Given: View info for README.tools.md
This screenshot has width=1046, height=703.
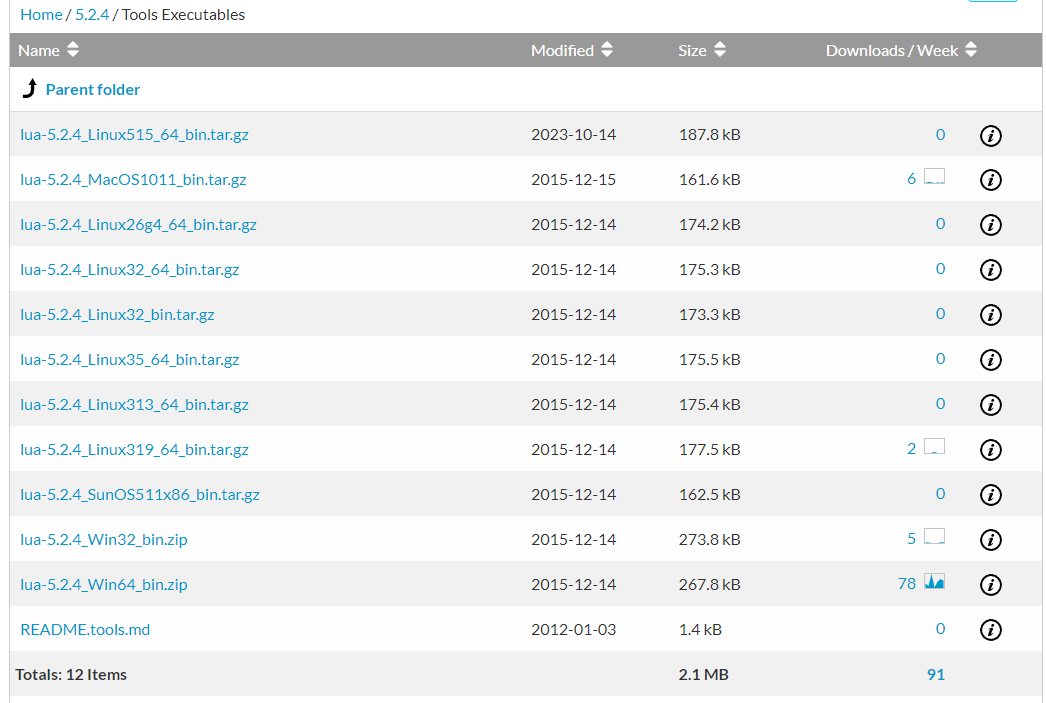Looking at the screenshot, I should pos(991,630).
